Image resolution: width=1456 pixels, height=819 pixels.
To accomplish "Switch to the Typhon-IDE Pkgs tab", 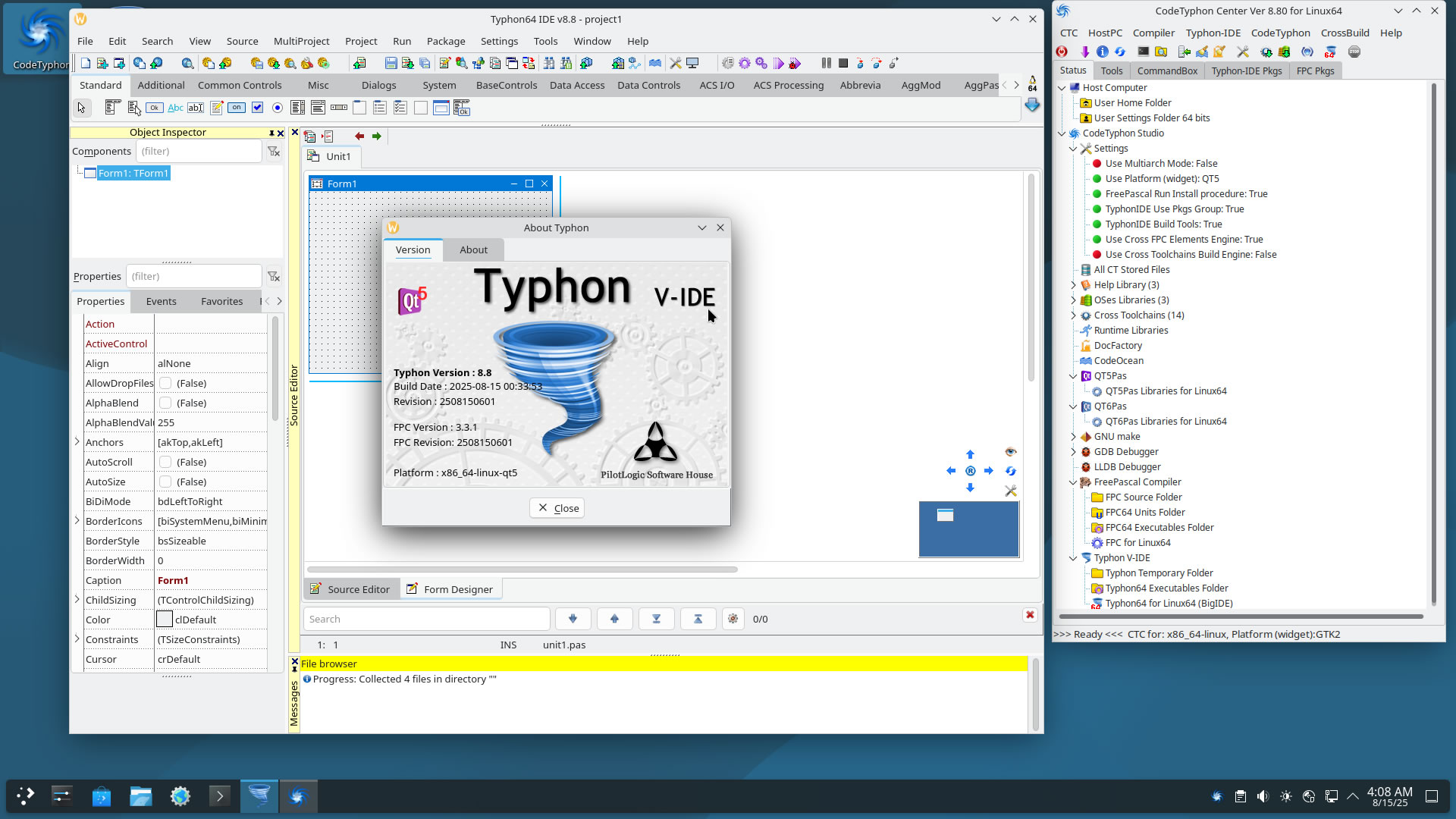I will coord(1247,71).
